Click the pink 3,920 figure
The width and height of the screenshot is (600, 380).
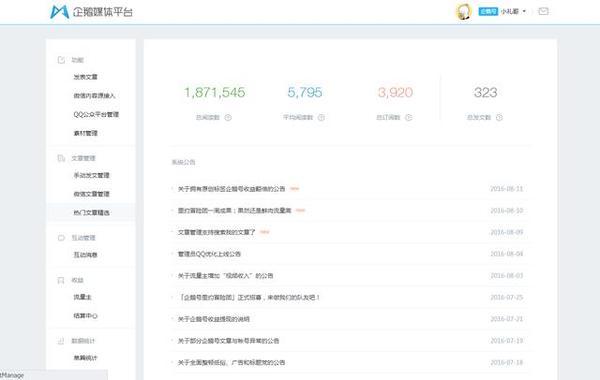(x=395, y=92)
